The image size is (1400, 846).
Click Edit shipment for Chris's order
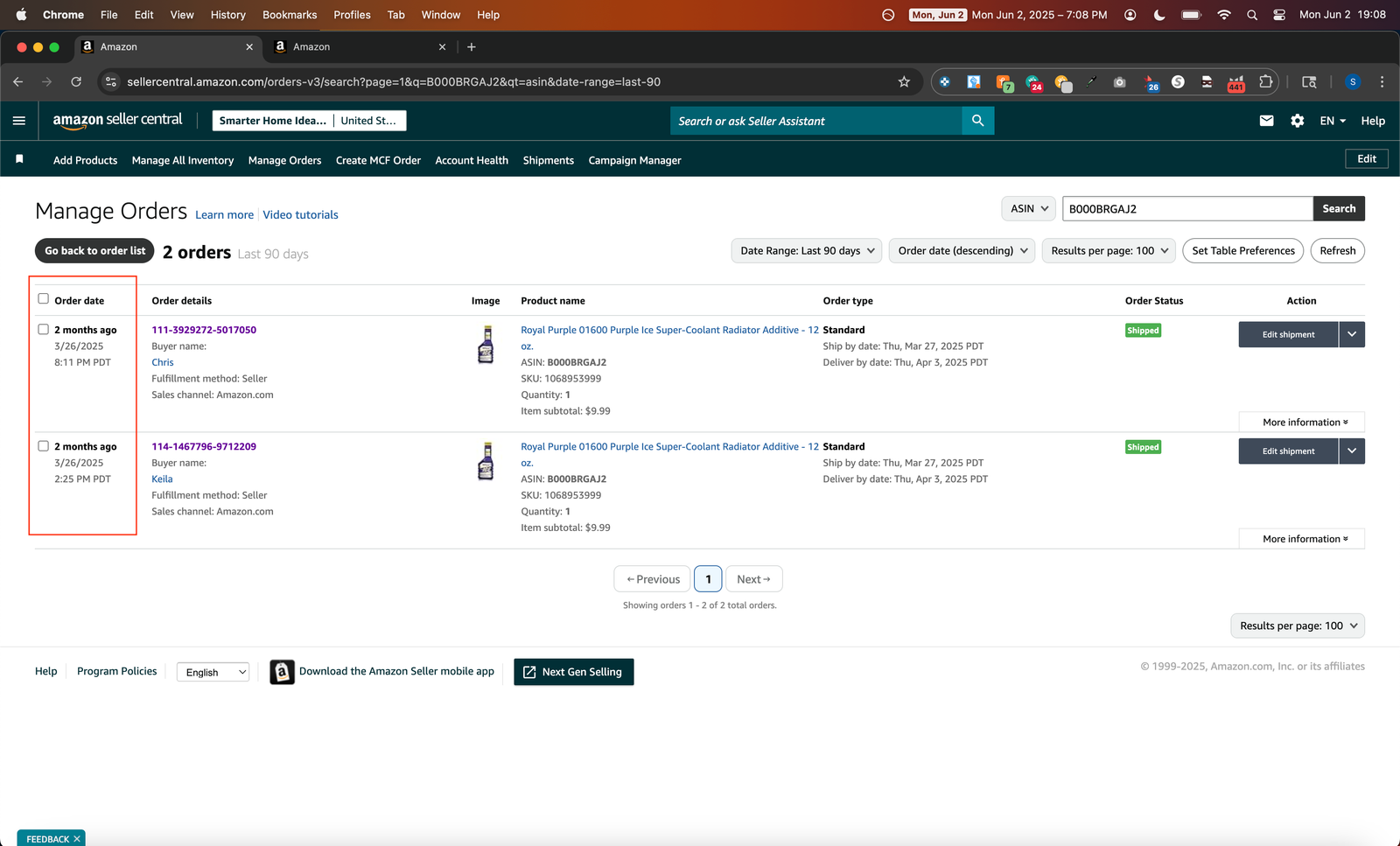click(1288, 334)
